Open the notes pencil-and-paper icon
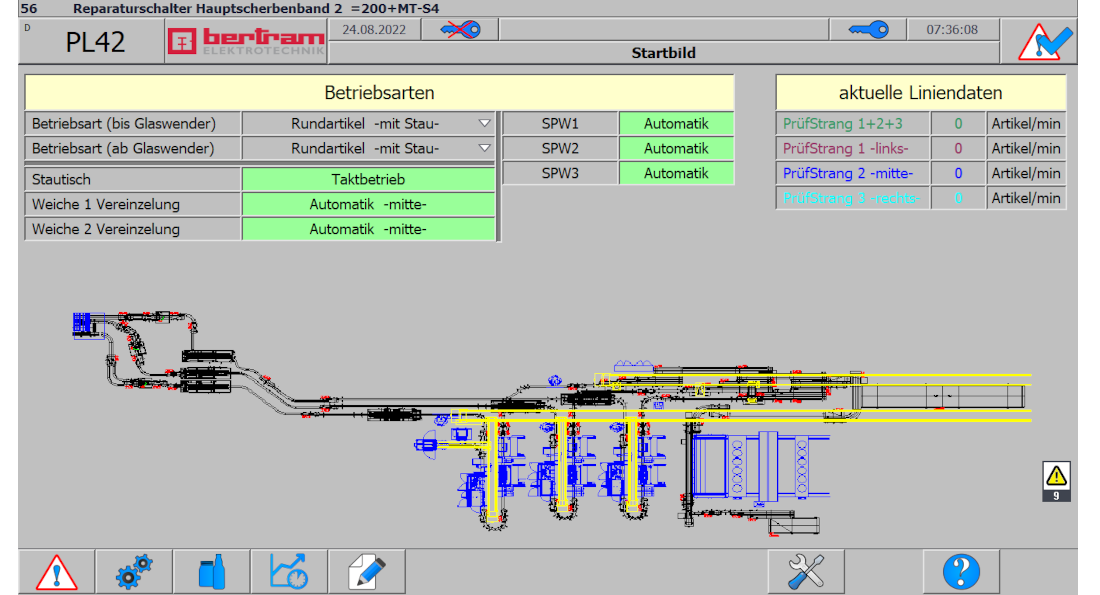The height and width of the screenshot is (595, 1100). click(367, 572)
